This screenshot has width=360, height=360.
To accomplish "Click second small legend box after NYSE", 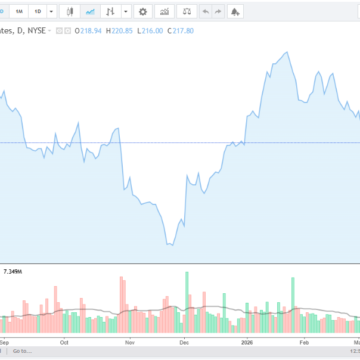I will (x=68, y=31).
